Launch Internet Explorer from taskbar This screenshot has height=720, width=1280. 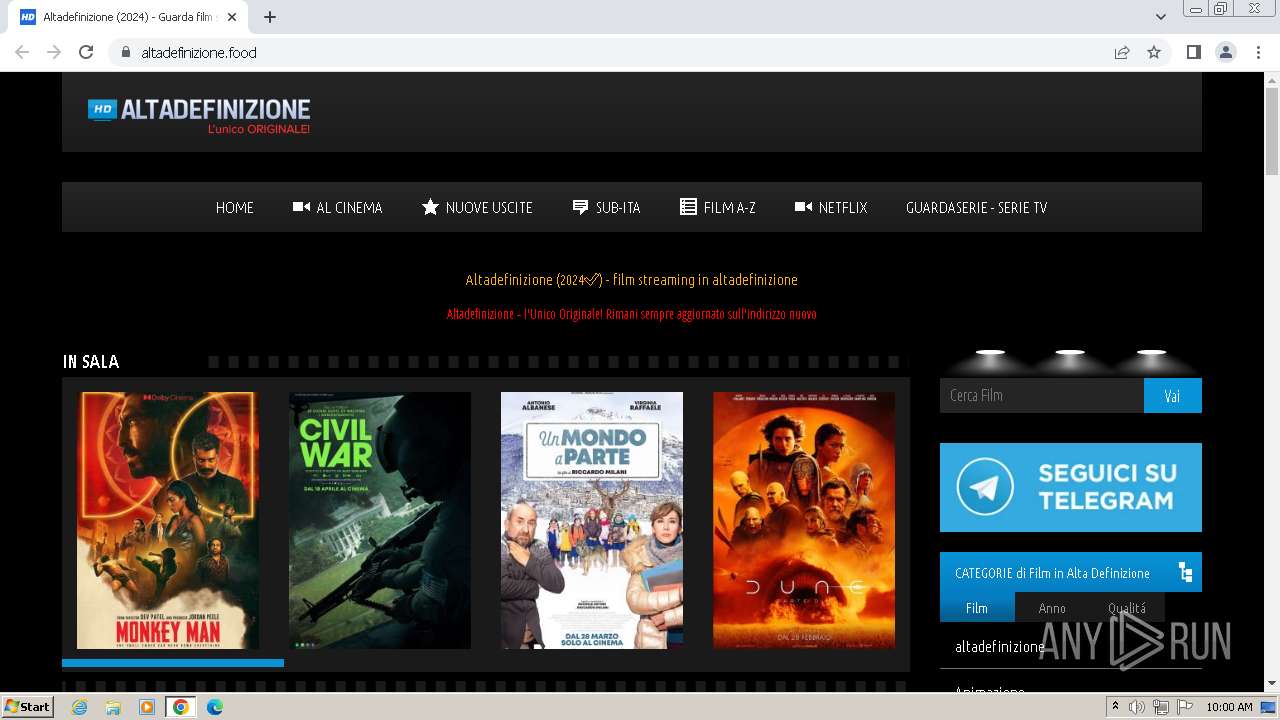click(x=79, y=707)
